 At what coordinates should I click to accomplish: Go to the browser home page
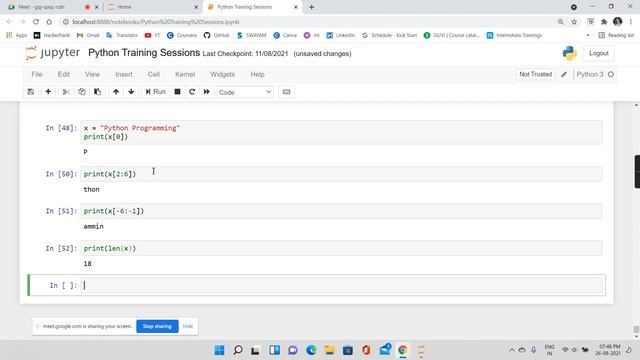49,22
